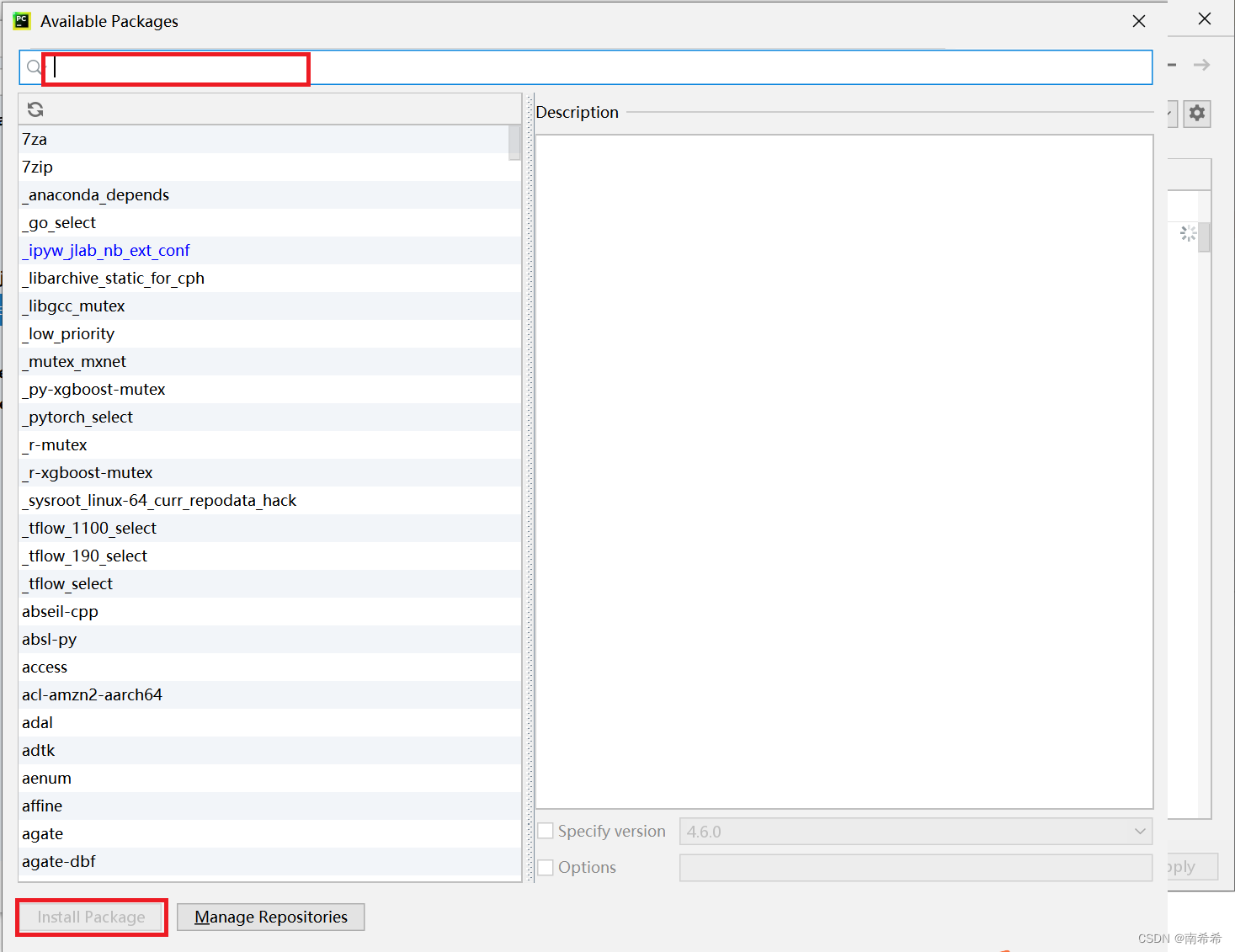Click the PyCharm logo in the title bar
Image resolution: width=1235 pixels, height=952 pixels.
[x=21, y=20]
